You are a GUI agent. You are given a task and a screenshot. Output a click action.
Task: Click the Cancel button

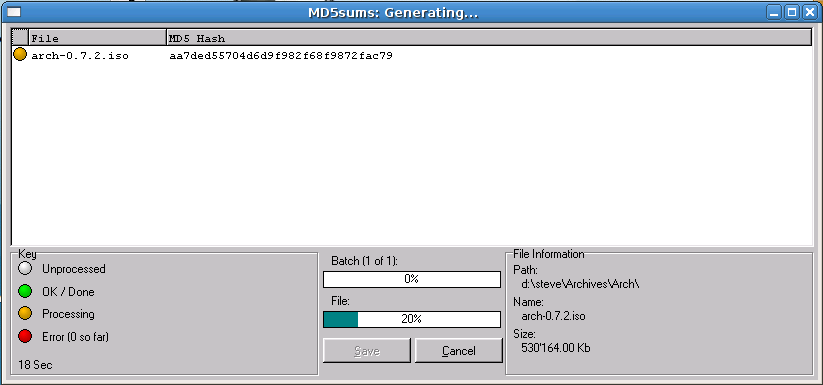[459, 350]
